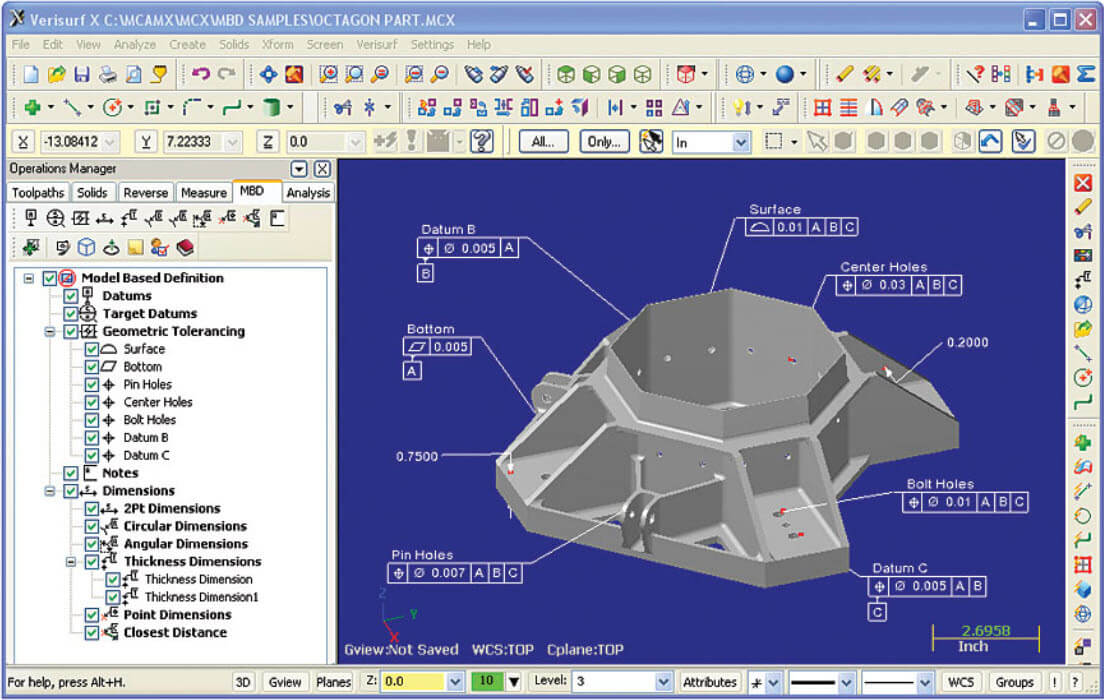Open Z depth dropdown in status bar
Viewport: 1104px width, 700px height.
(x=455, y=681)
